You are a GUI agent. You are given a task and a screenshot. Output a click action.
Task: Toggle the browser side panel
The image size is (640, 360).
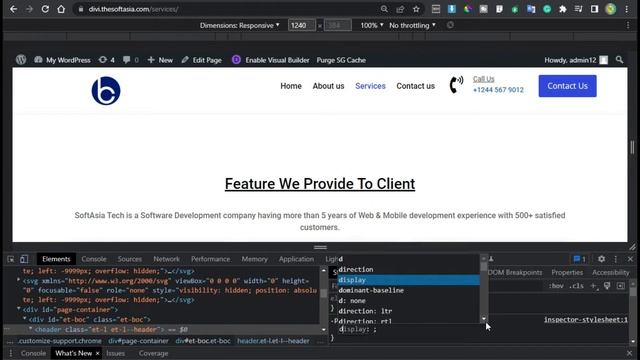[594, 9]
